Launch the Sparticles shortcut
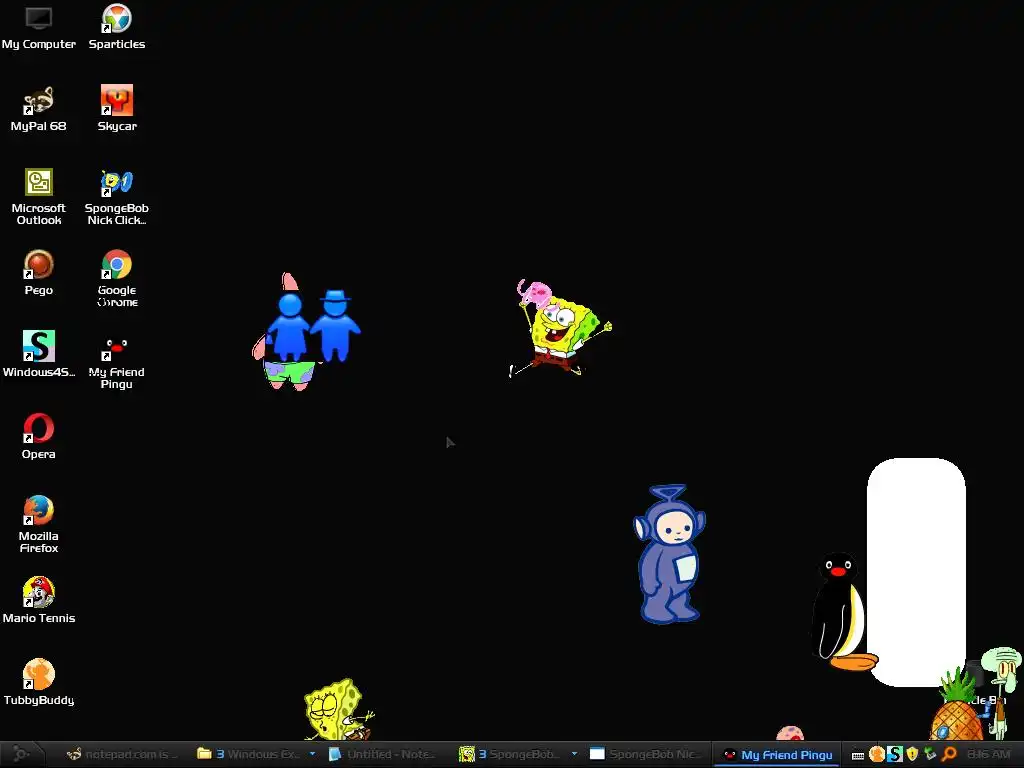Viewport: 1024px width, 768px height. (x=117, y=27)
